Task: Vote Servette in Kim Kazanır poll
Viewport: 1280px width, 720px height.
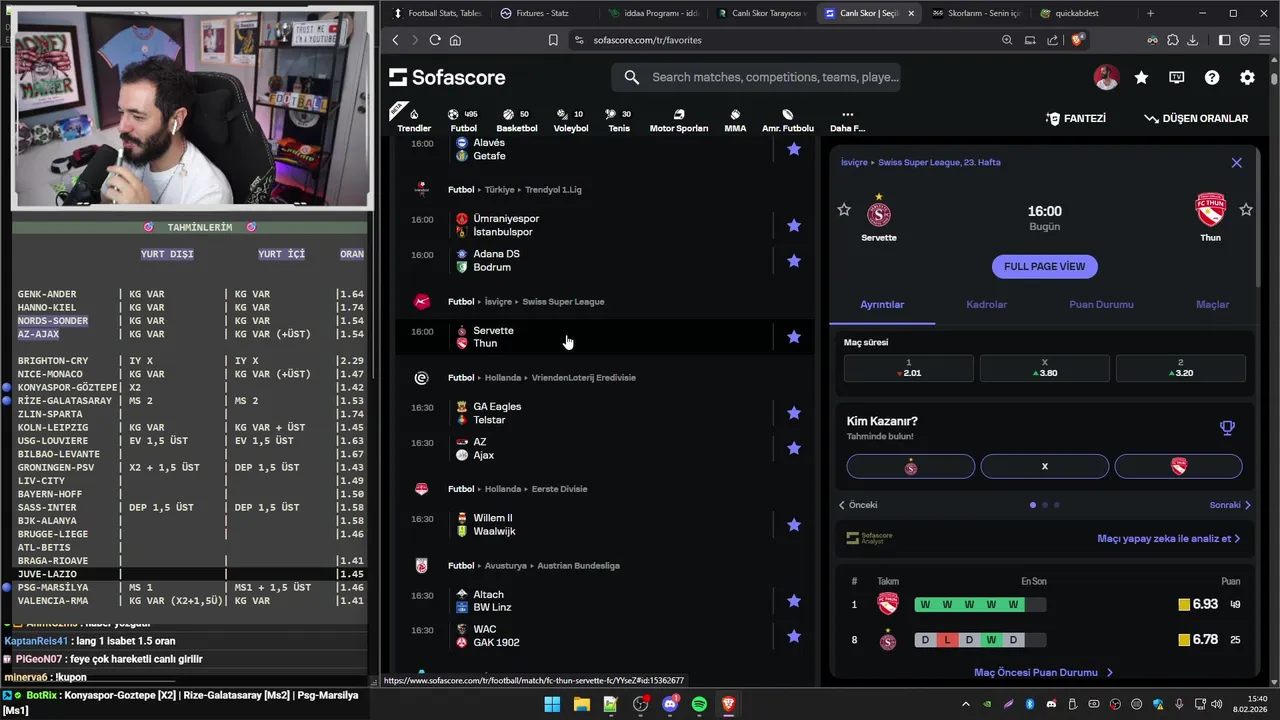Action: click(911, 466)
